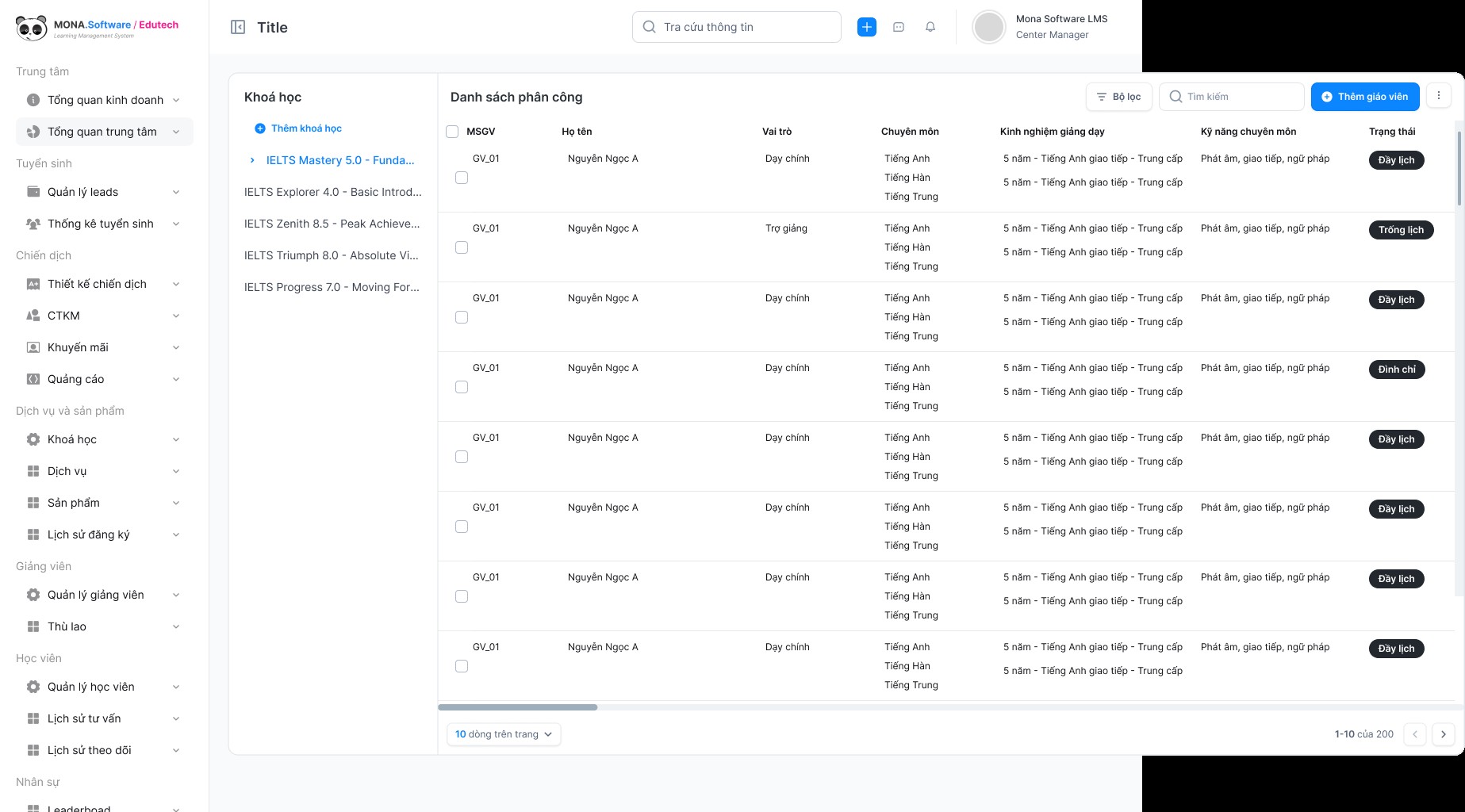Open the message icon in top bar
Viewport: 1465px width, 812px height.
tap(899, 27)
